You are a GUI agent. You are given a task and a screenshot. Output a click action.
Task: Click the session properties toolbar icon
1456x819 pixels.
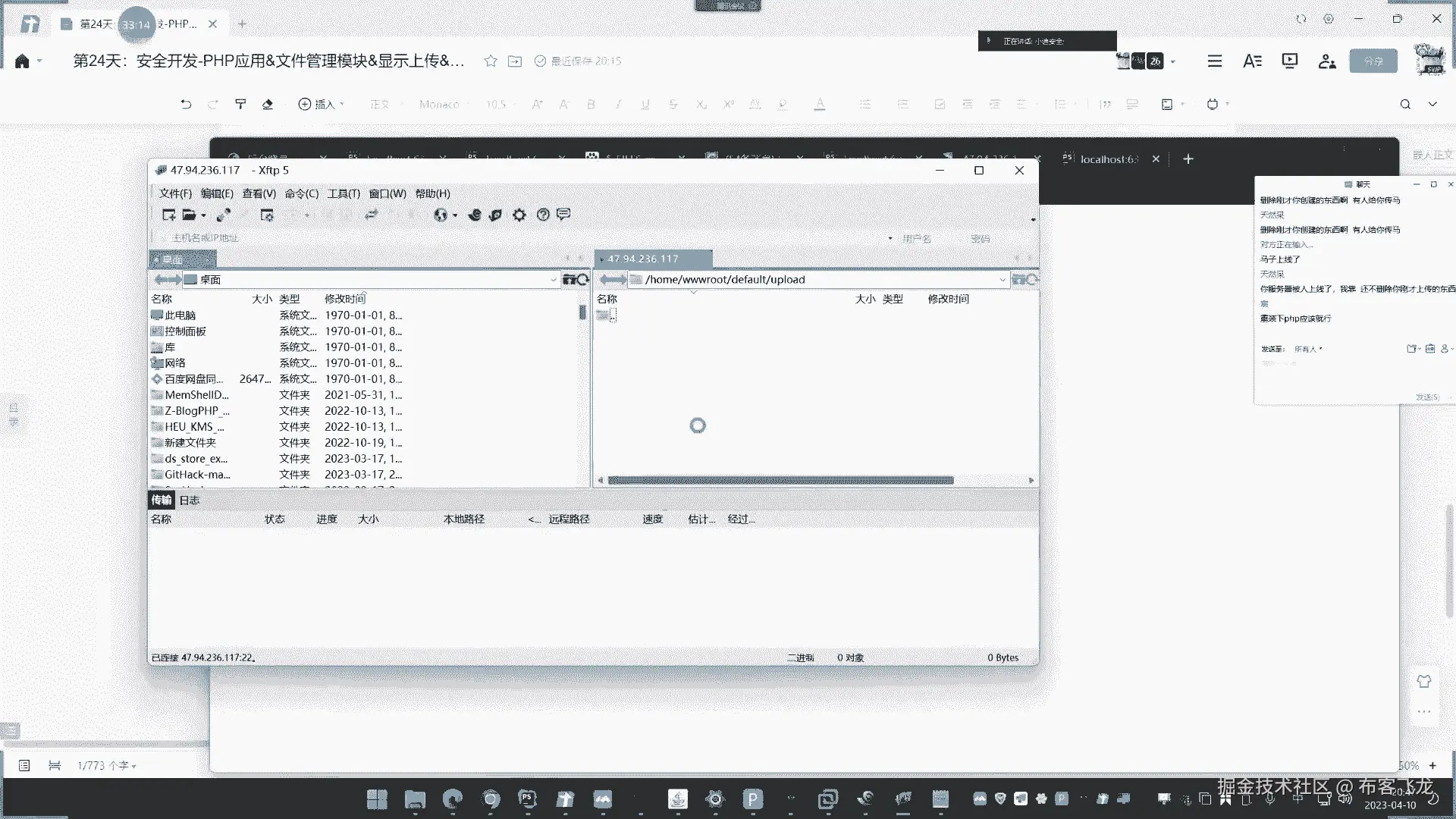pos(266,215)
